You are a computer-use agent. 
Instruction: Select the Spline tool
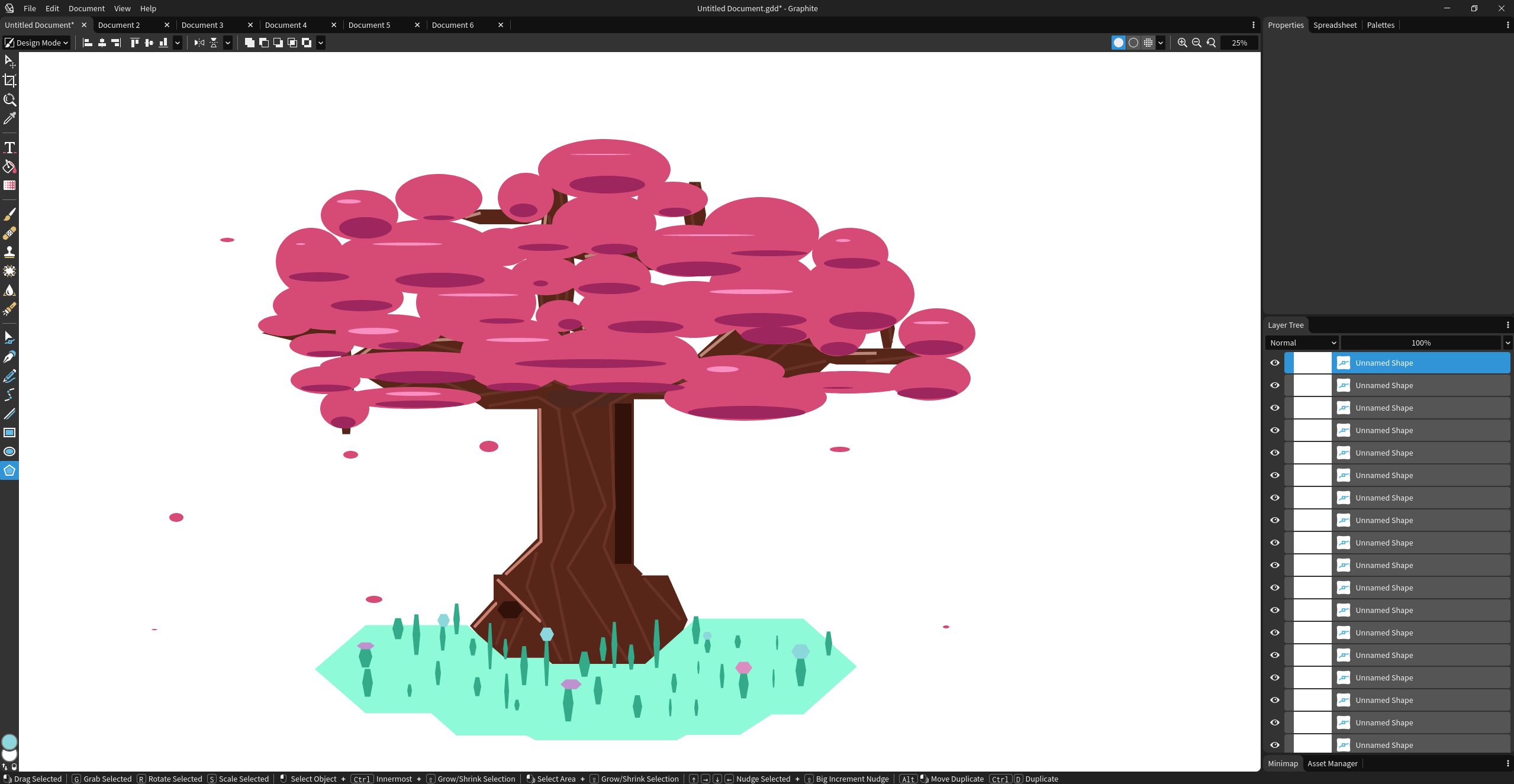(x=9, y=395)
